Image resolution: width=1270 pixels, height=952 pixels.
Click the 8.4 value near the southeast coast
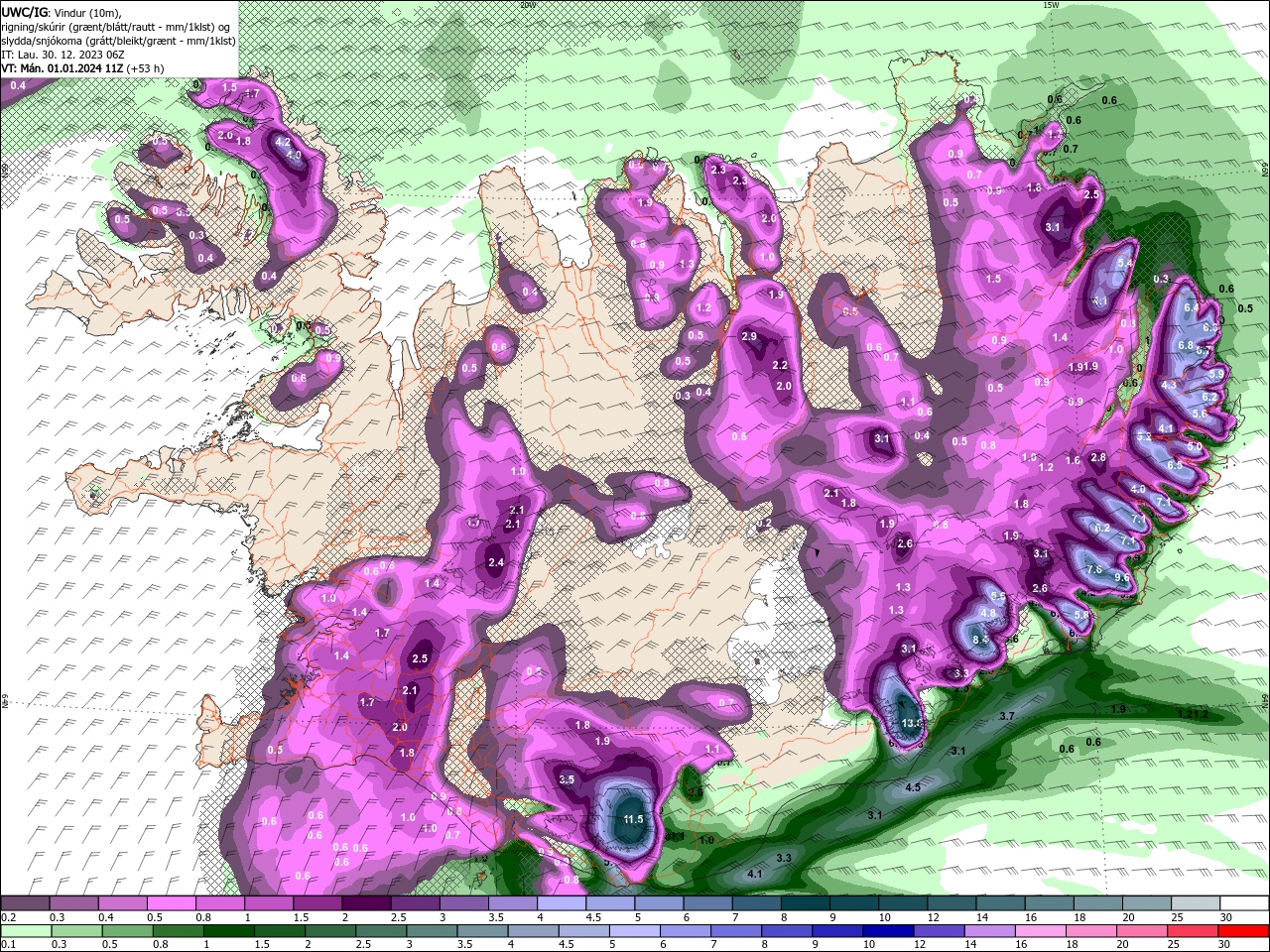(x=979, y=641)
